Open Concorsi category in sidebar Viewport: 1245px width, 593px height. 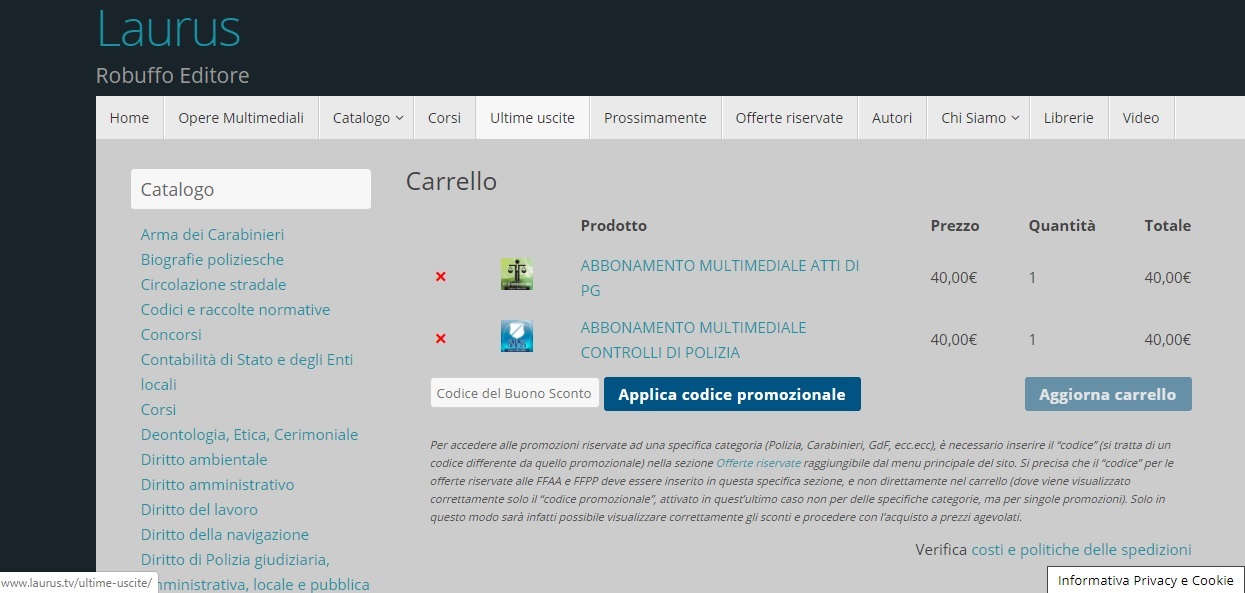[x=171, y=334]
